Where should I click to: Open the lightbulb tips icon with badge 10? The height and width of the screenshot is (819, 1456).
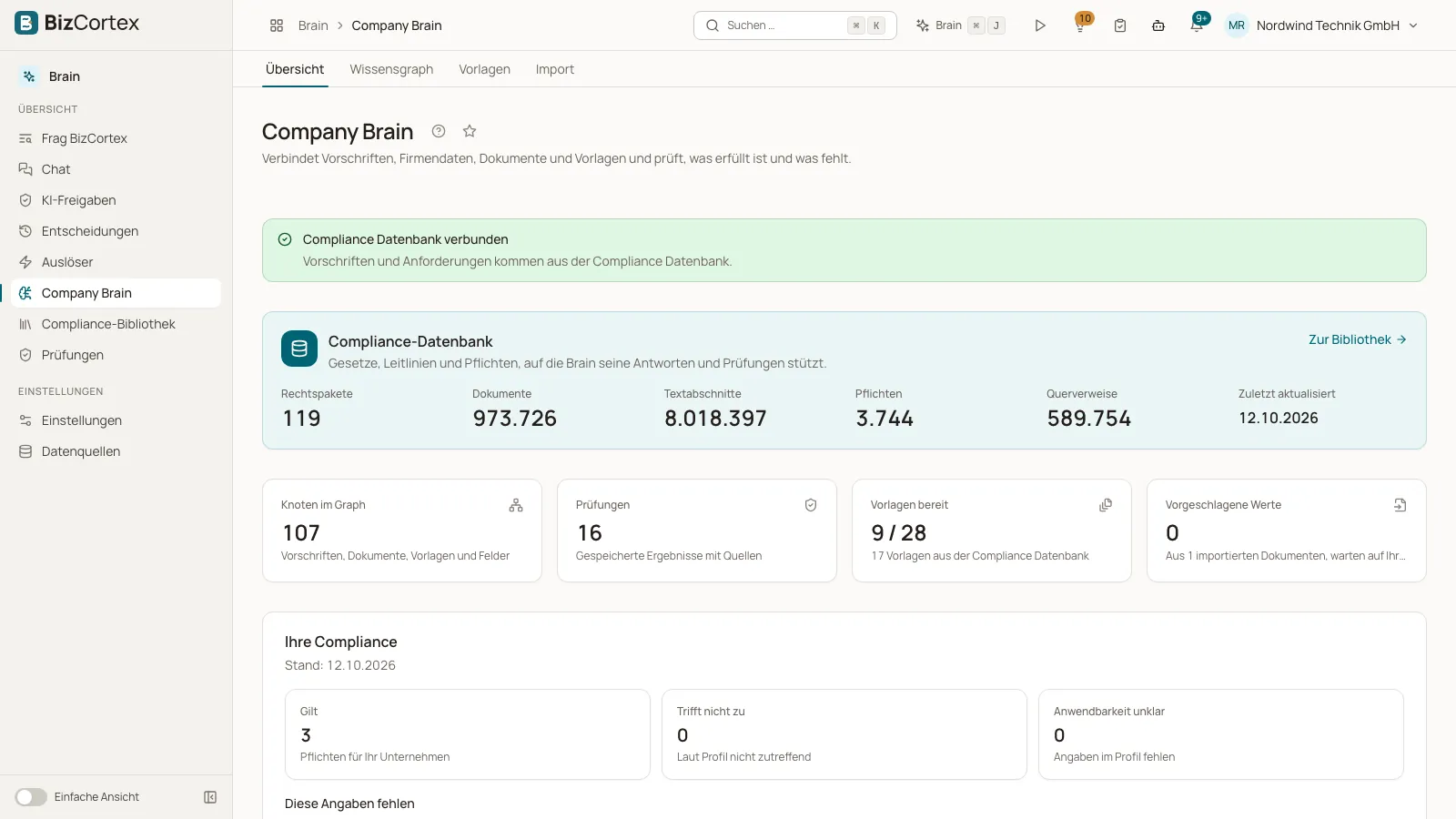pos(1080,25)
